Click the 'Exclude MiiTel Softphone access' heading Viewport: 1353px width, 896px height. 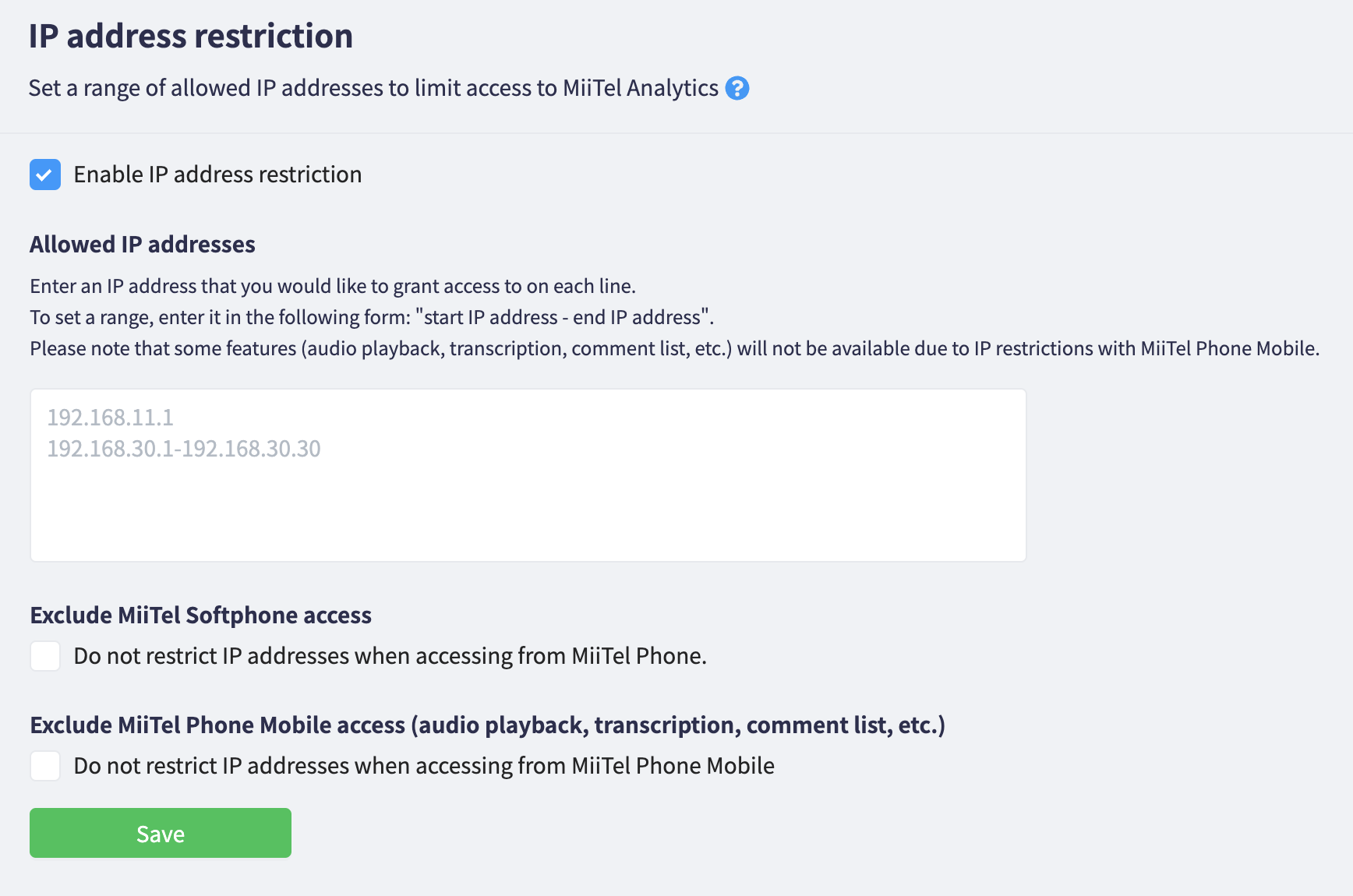200,616
